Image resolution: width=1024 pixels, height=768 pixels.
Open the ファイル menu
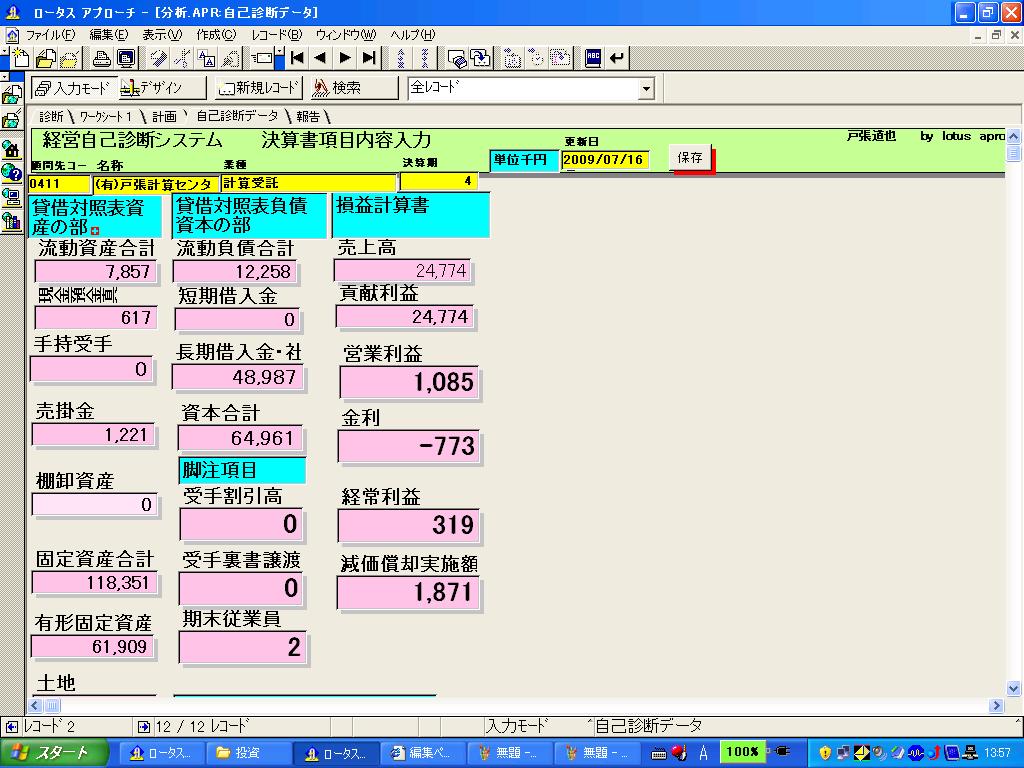point(50,35)
